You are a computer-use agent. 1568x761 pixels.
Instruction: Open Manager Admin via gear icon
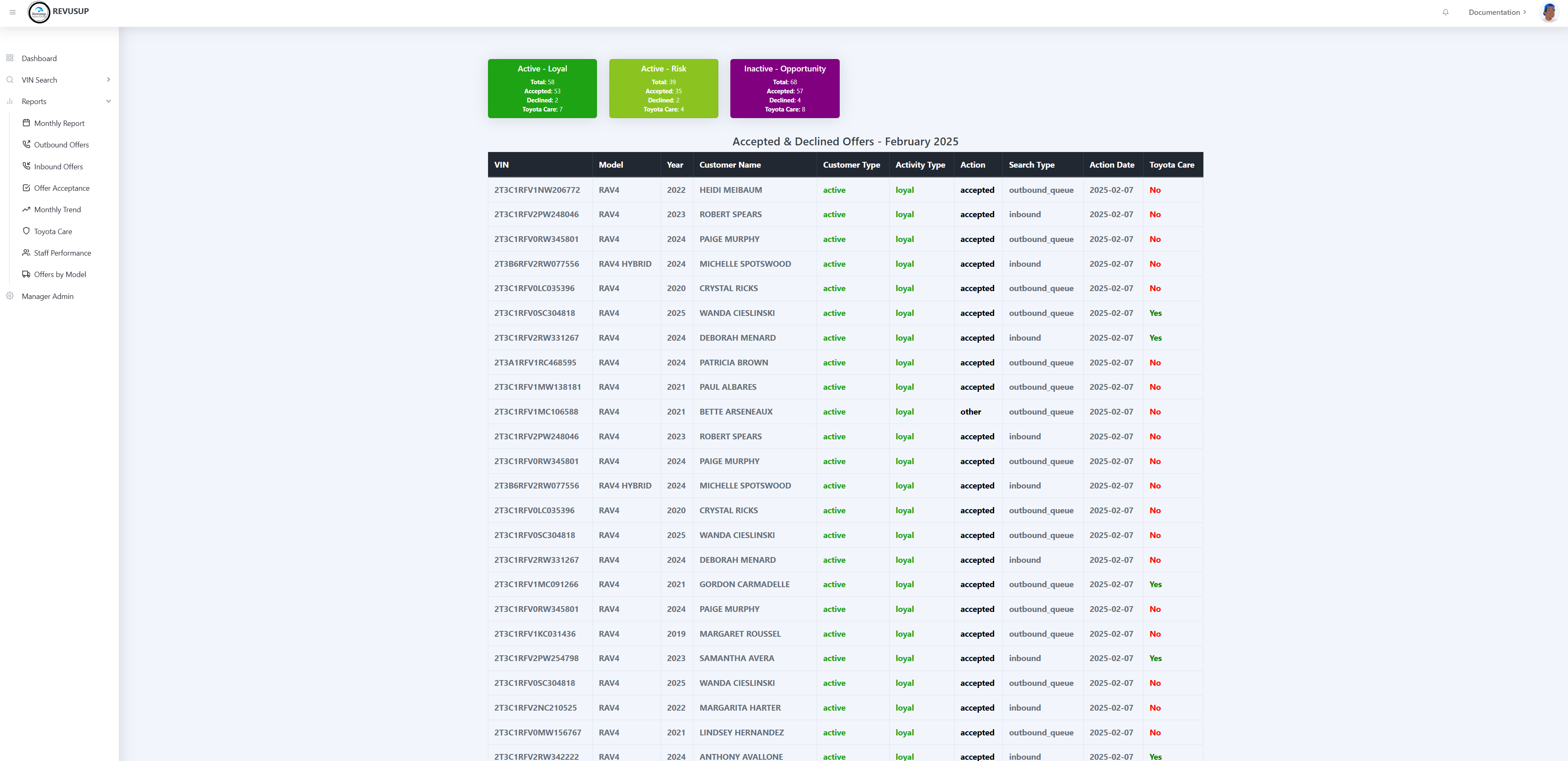10,296
